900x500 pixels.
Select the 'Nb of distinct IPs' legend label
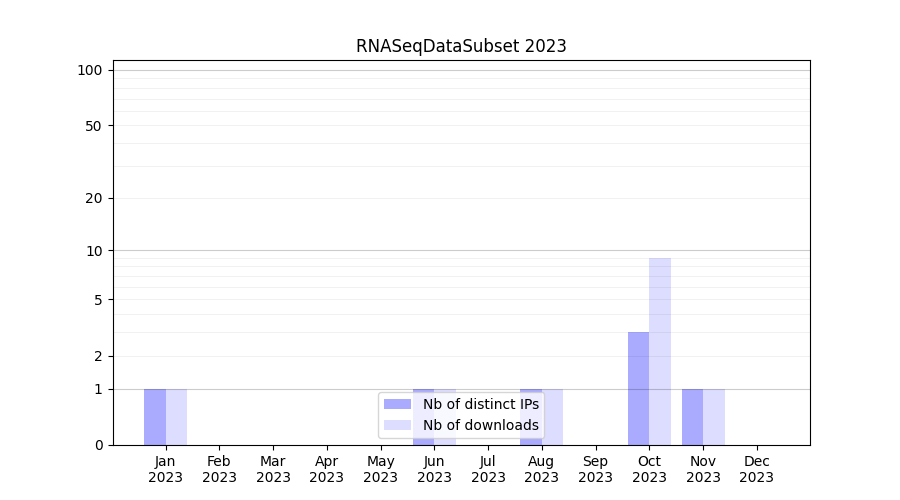[x=480, y=404]
